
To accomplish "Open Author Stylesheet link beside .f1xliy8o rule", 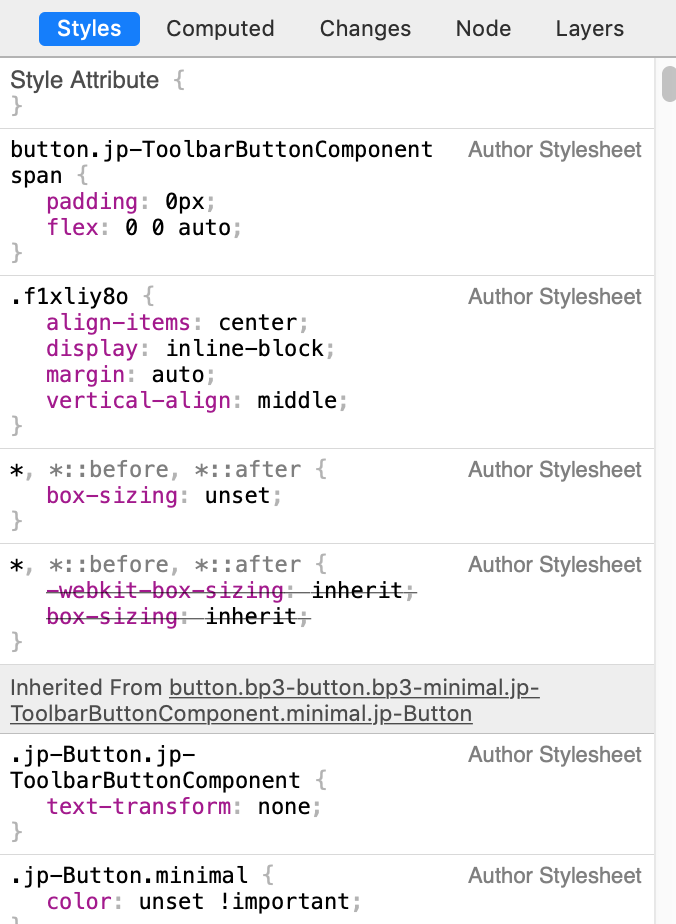I will pyautogui.click(x=554, y=297).
